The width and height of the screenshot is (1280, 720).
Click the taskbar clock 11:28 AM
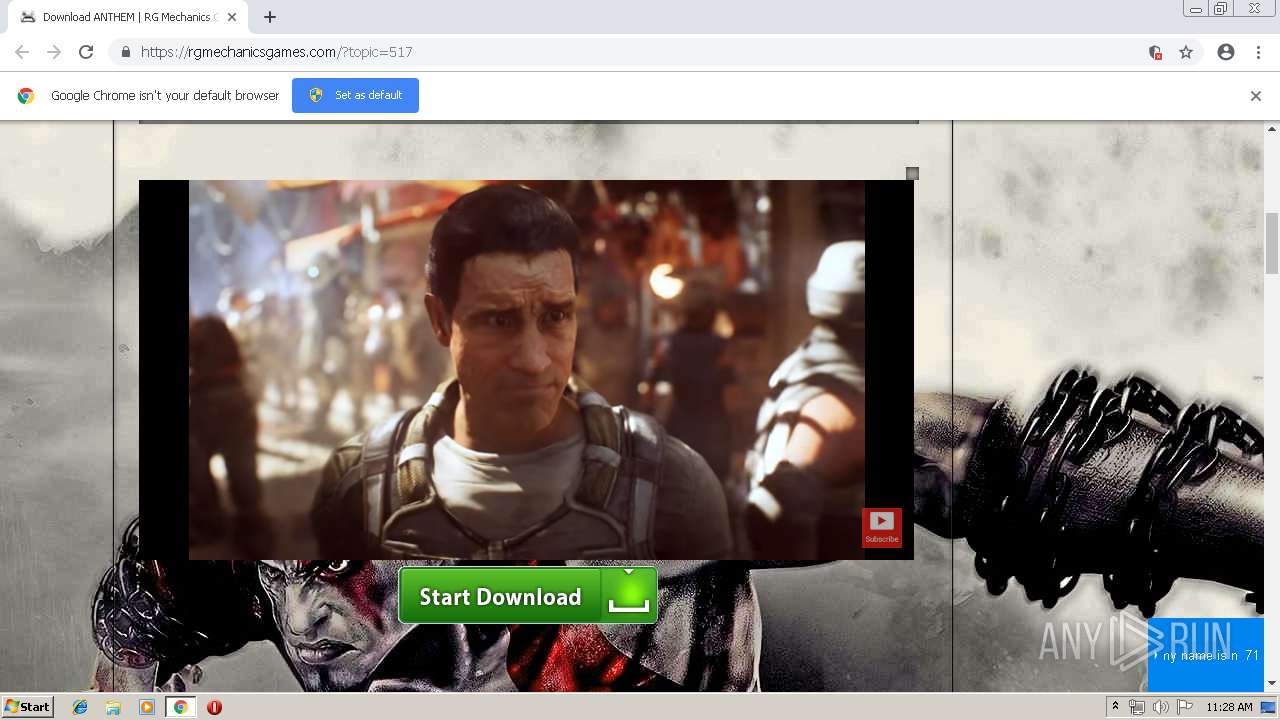coord(1229,707)
